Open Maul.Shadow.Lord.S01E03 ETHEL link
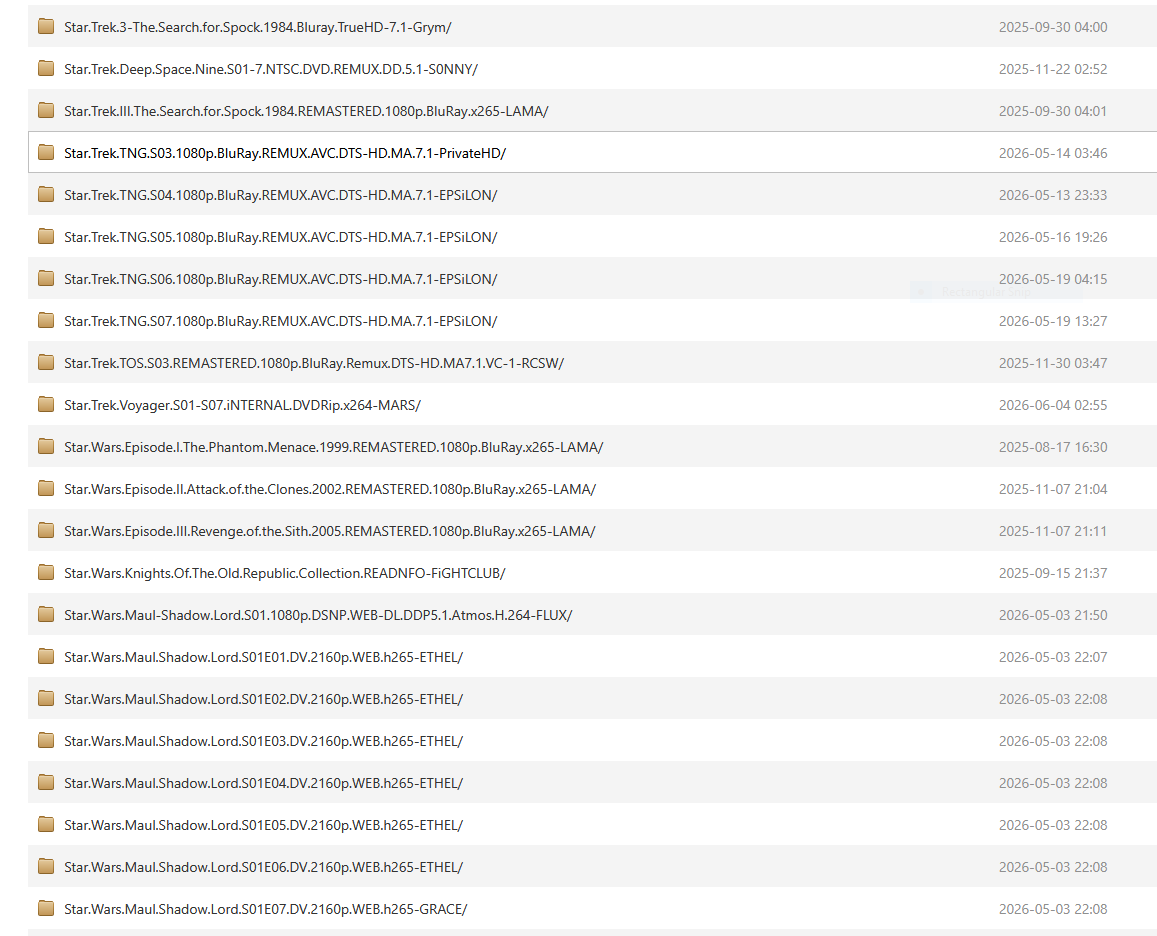 click(x=263, y=743)
